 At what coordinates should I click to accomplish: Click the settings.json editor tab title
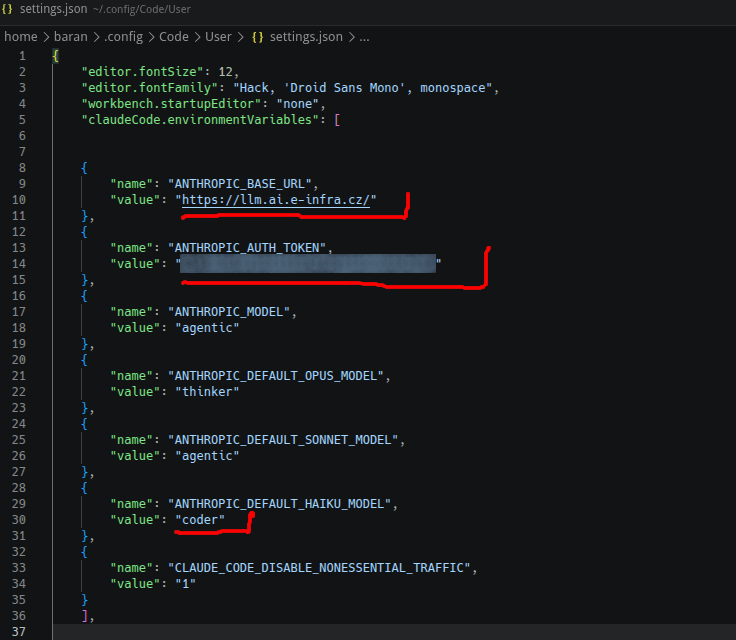point(53,9)
